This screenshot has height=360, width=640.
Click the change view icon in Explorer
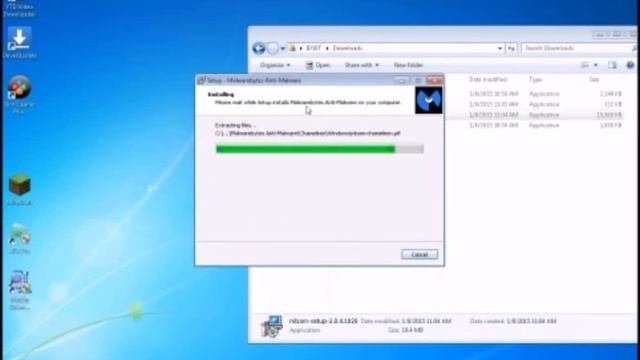coord(585,65)
